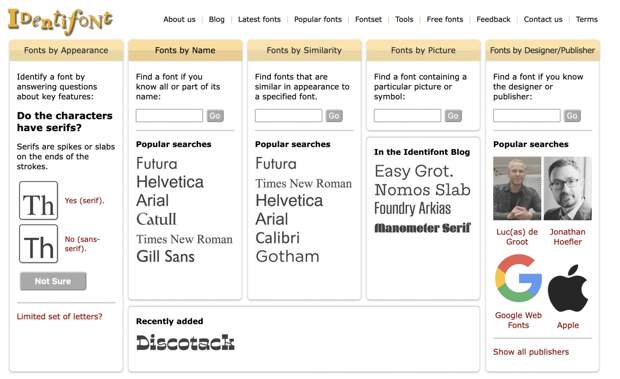Open the 'Limited set of letters?' link
This screenshot has width=620, height=379.
(x=59, y=317)
